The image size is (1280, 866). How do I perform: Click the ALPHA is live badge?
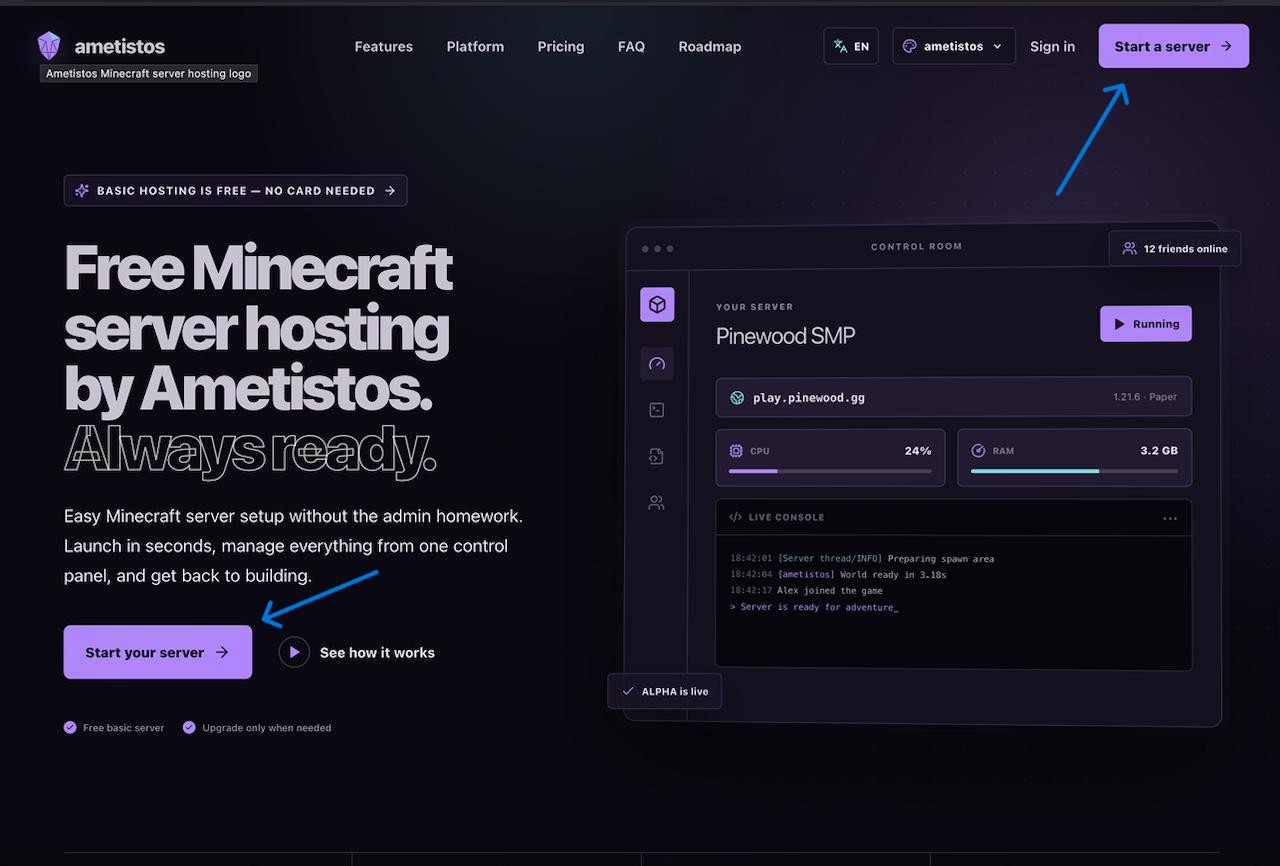[665, 691]
